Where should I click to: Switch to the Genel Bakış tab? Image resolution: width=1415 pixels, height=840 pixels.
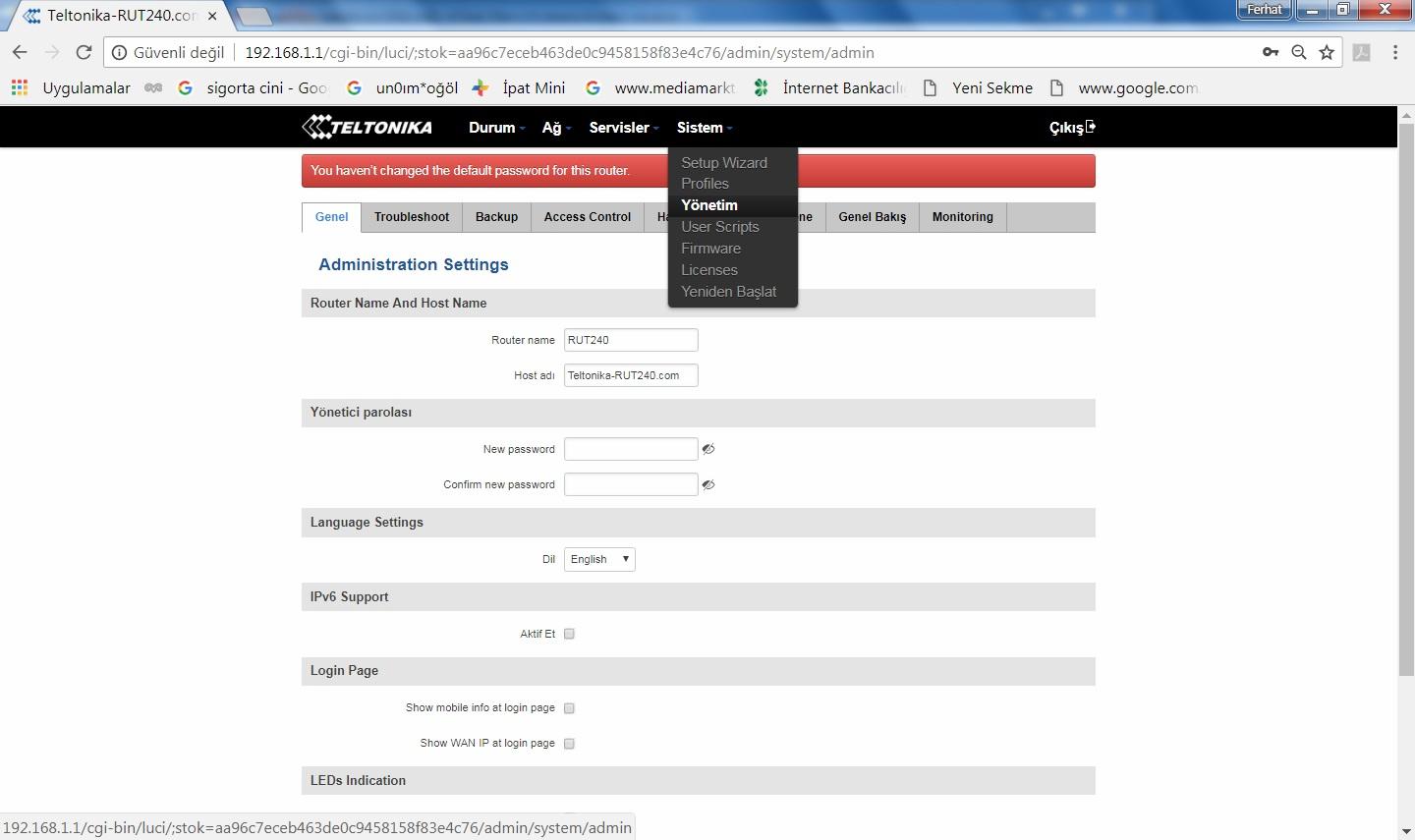coord(872,217)
